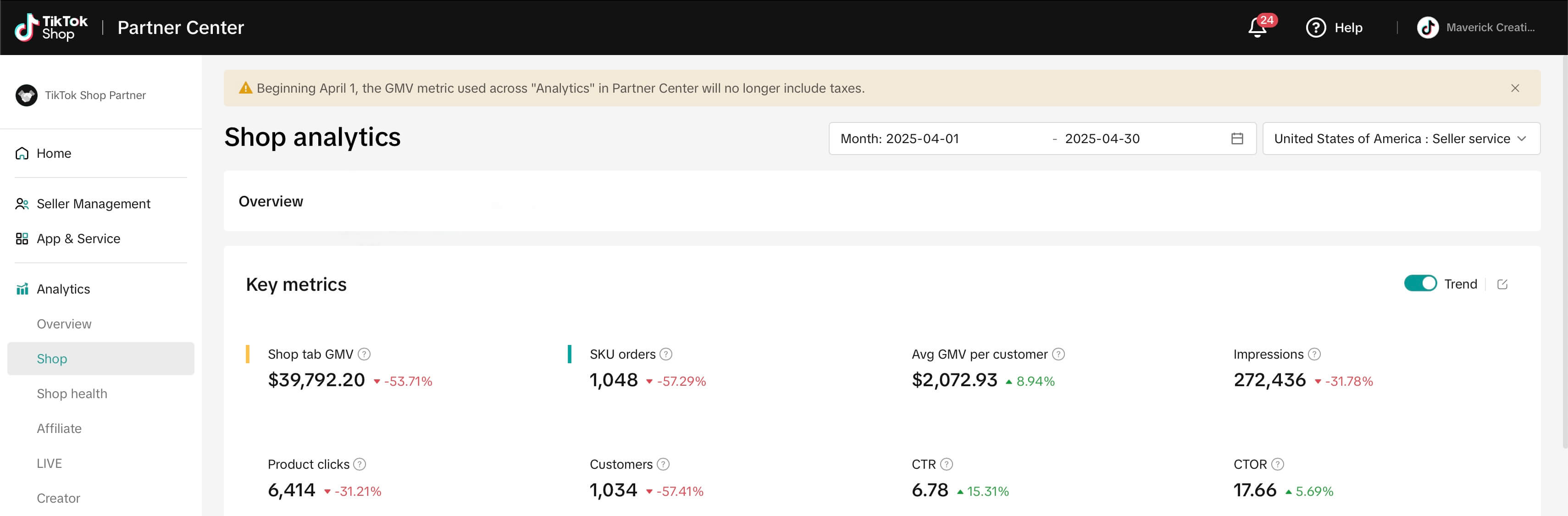1568x516 pixels.
Task: Click info icon next to Shop tab GMV
Action: (364, 354)
